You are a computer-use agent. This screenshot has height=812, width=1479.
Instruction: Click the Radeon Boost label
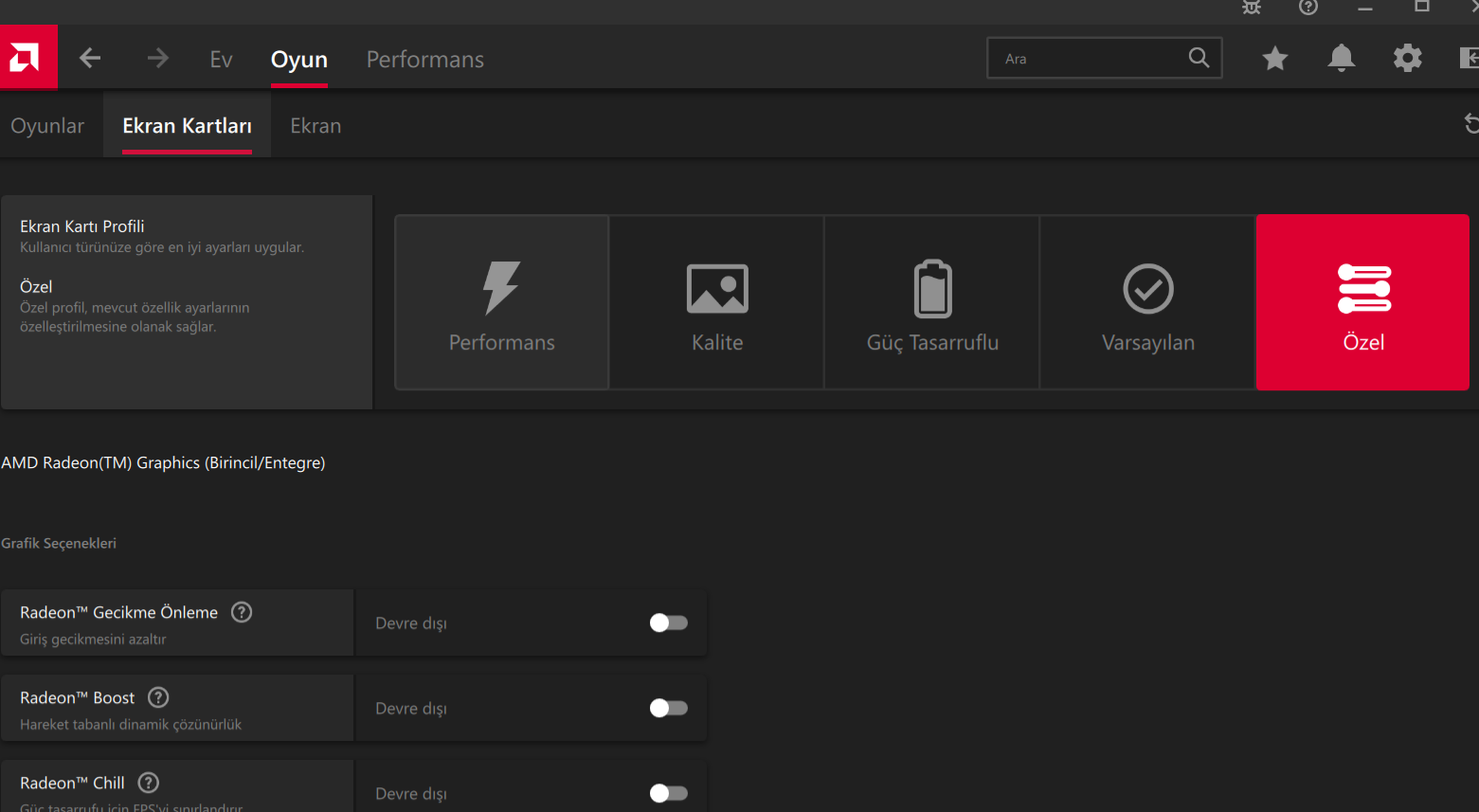(x=78, y=697)
